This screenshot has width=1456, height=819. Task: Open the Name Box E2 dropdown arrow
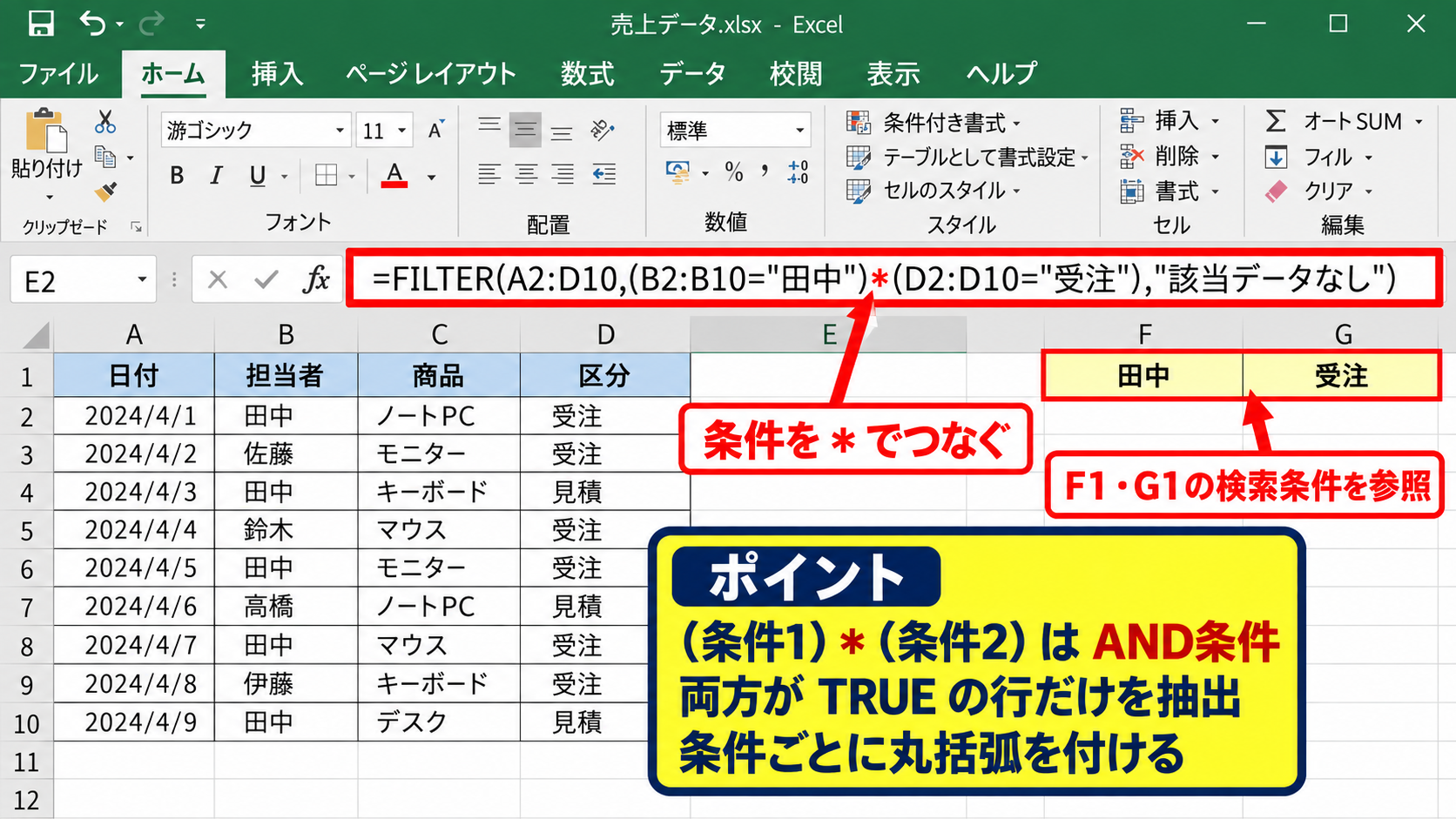coord(142,279)
